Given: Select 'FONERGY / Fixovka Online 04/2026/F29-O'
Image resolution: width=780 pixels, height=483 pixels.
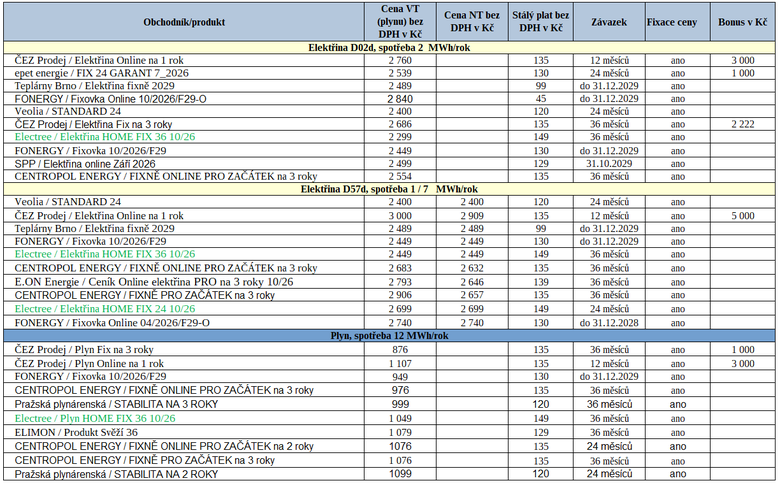Looking at the screenshot, I should (112, 323).
